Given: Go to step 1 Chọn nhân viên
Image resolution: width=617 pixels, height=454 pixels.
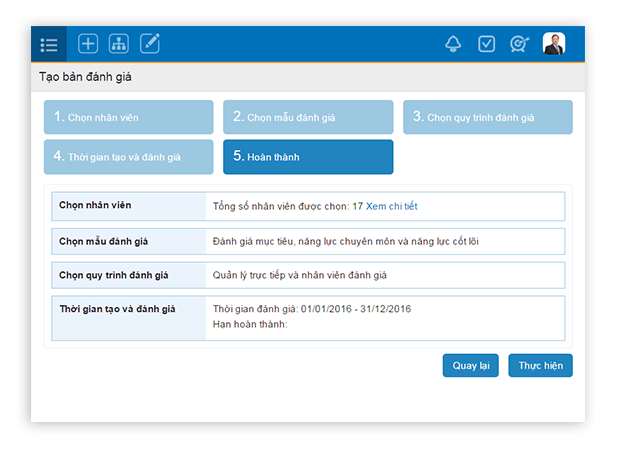Looking at the screenshot, I should 128,117.
